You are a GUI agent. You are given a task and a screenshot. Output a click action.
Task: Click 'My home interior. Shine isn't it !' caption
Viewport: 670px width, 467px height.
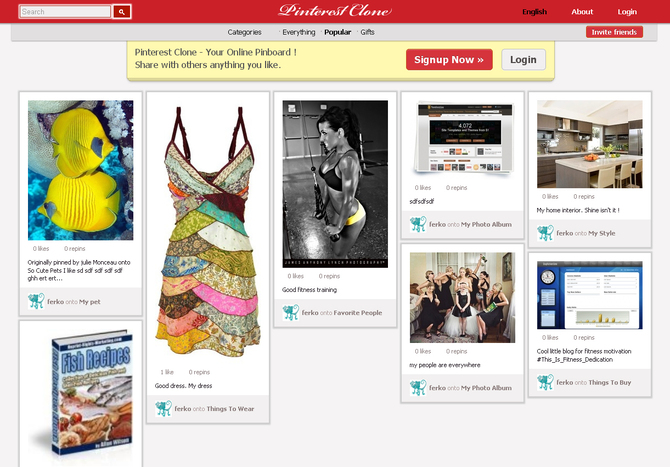(578, 210)
